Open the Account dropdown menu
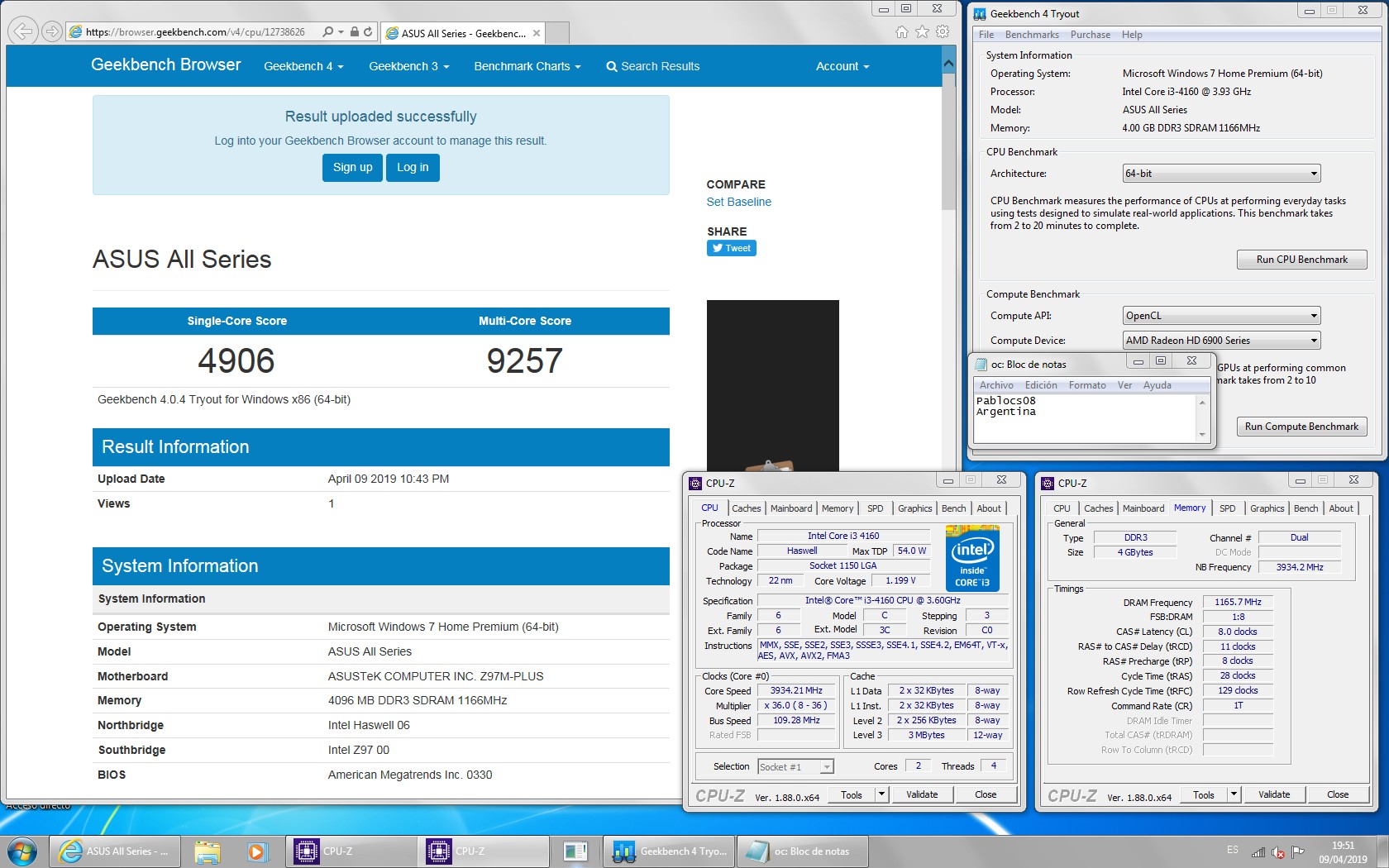 (x=842, y=66)
